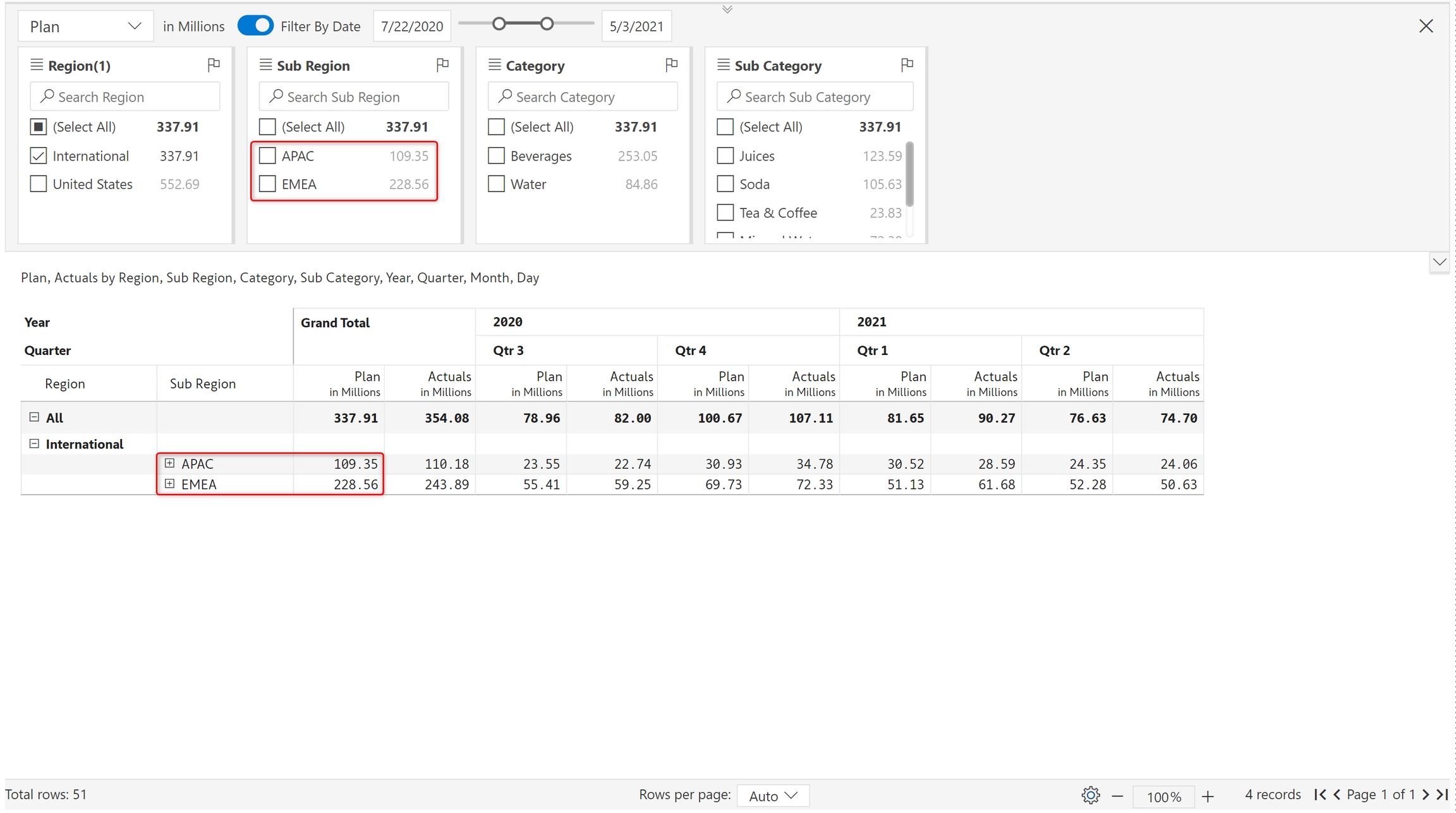
Task: Zoom in with the plus icon
Action: click(x=1208, y=796)
